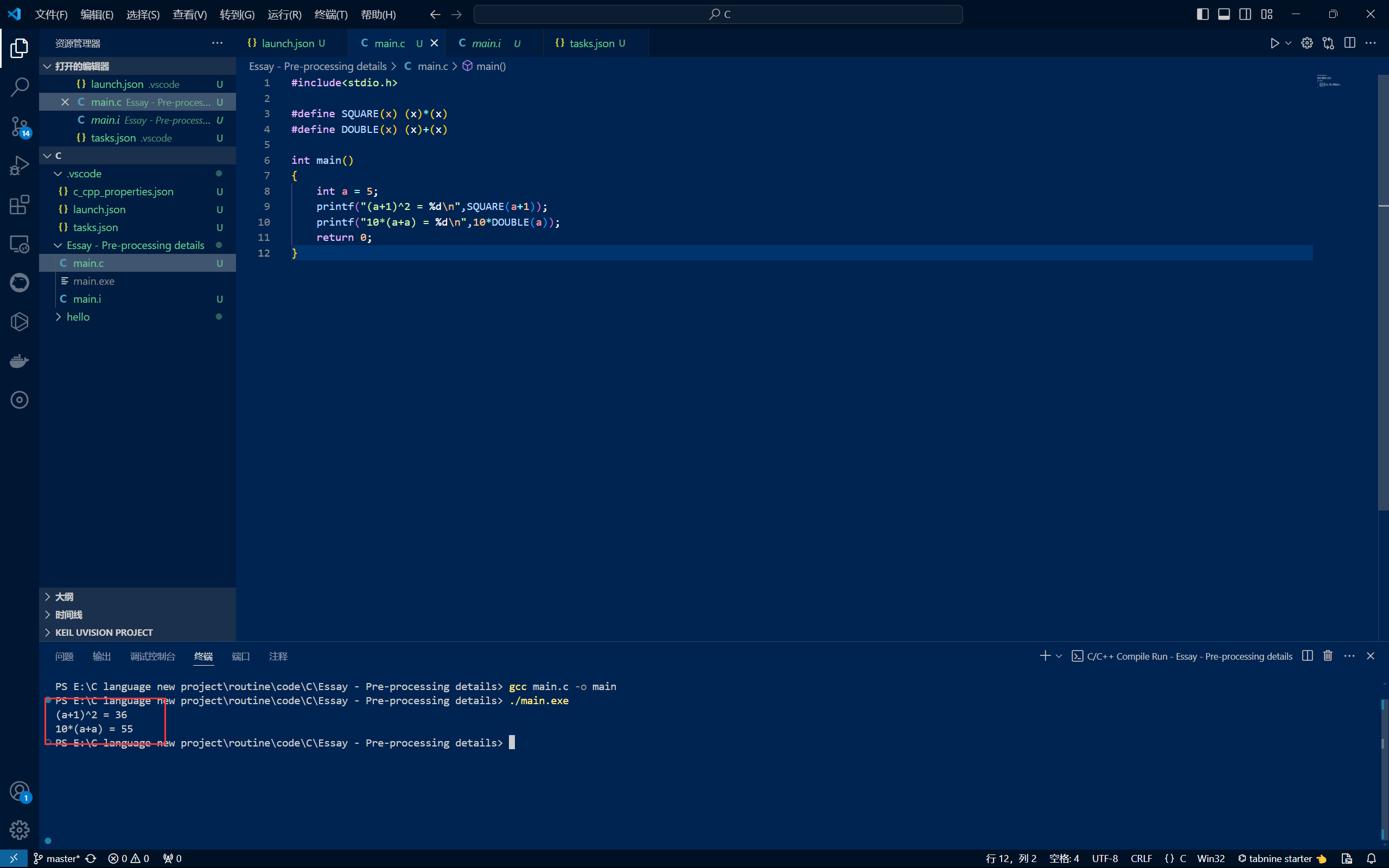Open run button dropdown arrow

pyautogui.click(x=1288, y=43)
